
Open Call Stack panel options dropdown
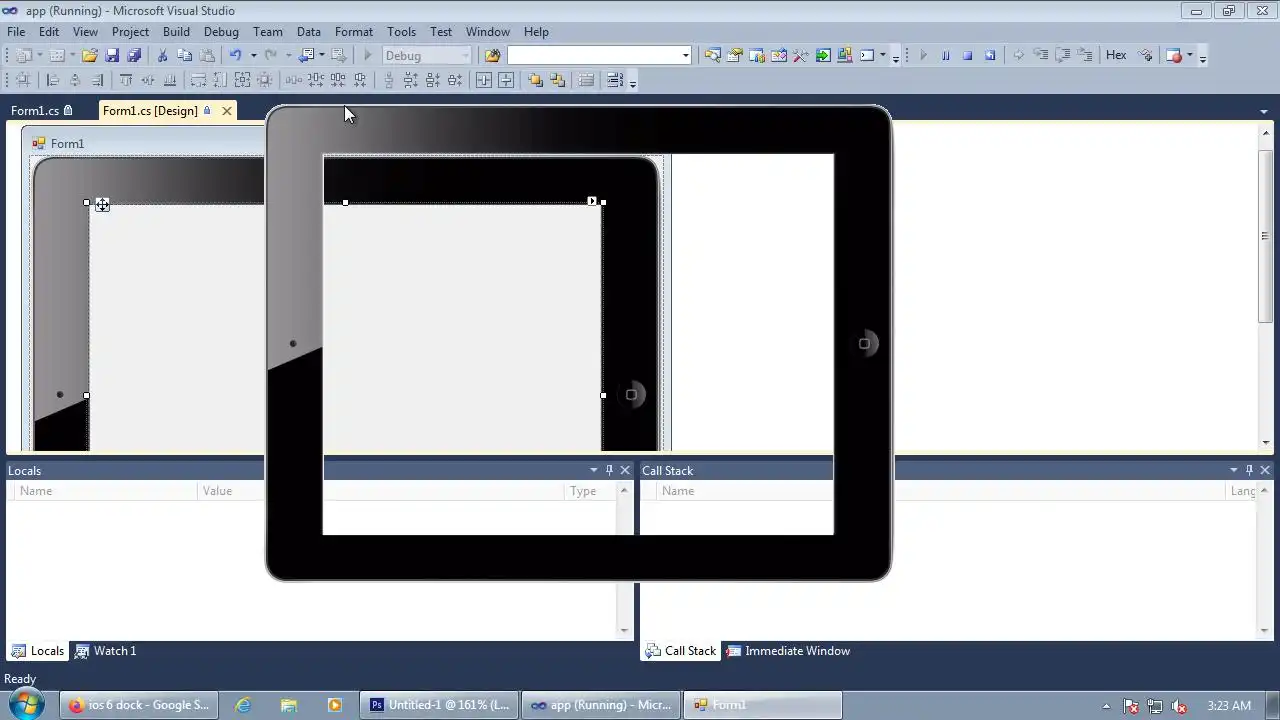[1233, 470]
